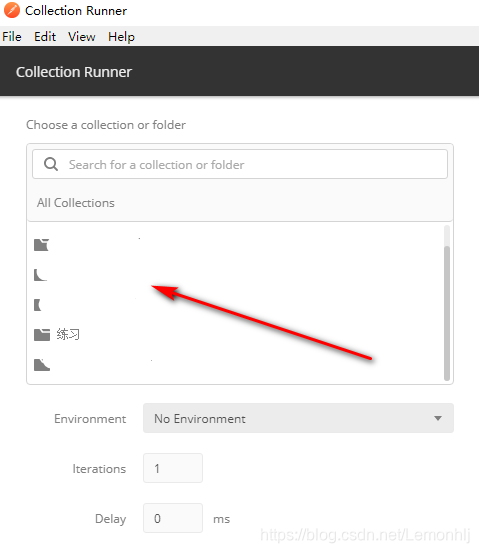Click the 练习 folder icon
Viewport: 479px width, 553px height.
[x=42, y=335]
